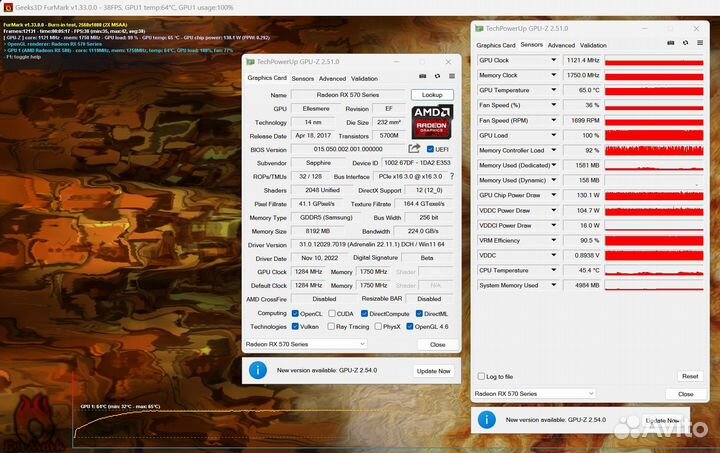Click Close button in Sensors GPU-Z window
The width and height of the screenshot is (720, 453).
click(686, 394)
